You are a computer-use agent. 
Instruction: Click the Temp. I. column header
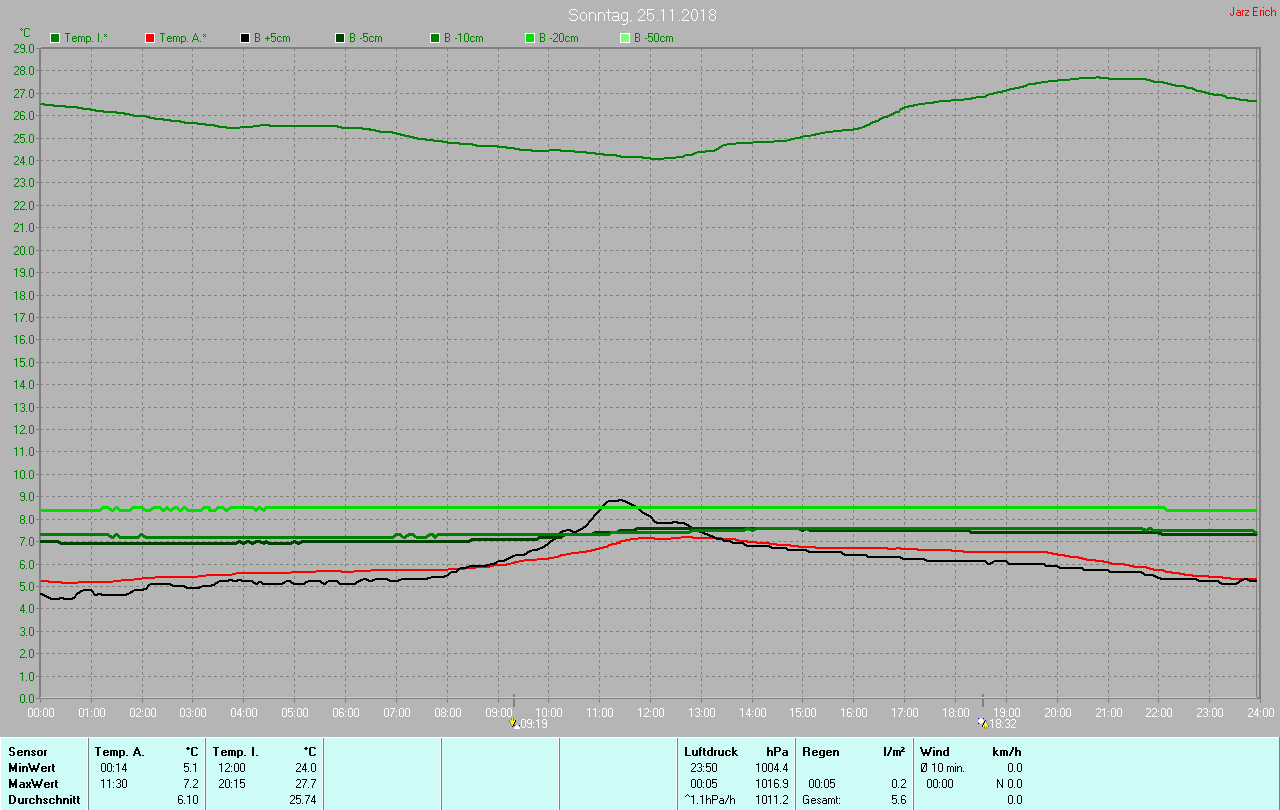coord(235,752)
